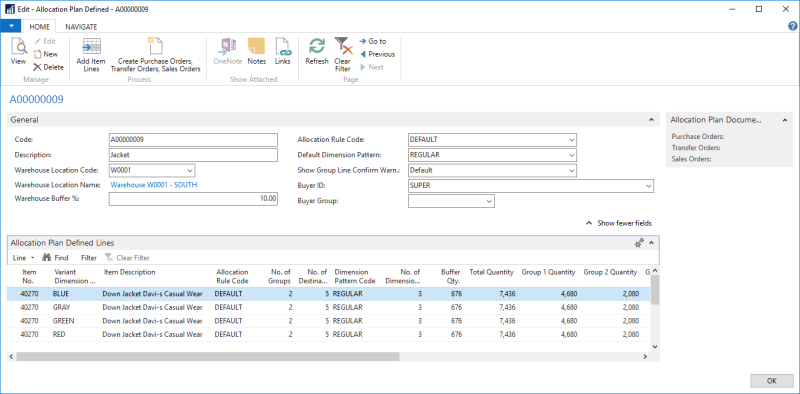
Task: Select the BLUE variant row
Action: coord(328,294)
